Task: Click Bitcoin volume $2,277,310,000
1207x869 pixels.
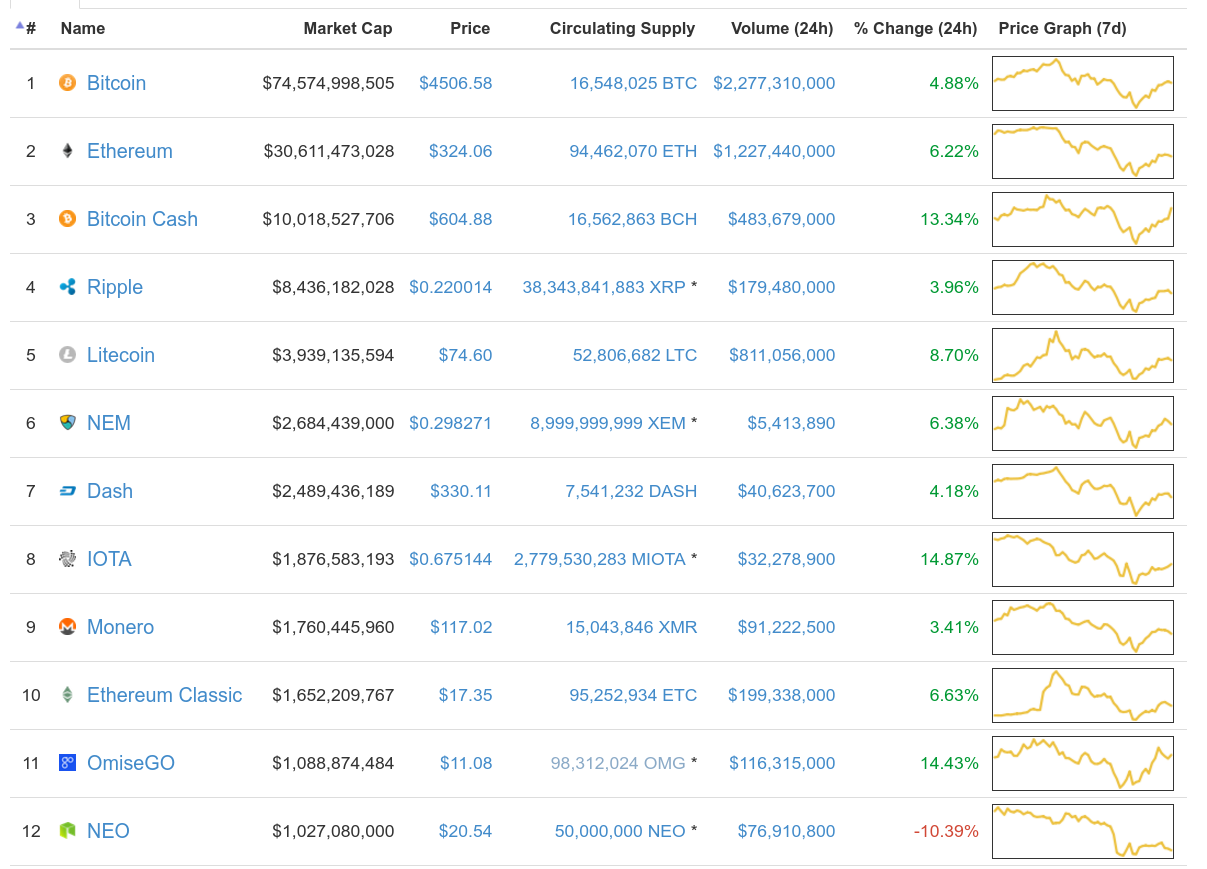Action: click(774, 83)
